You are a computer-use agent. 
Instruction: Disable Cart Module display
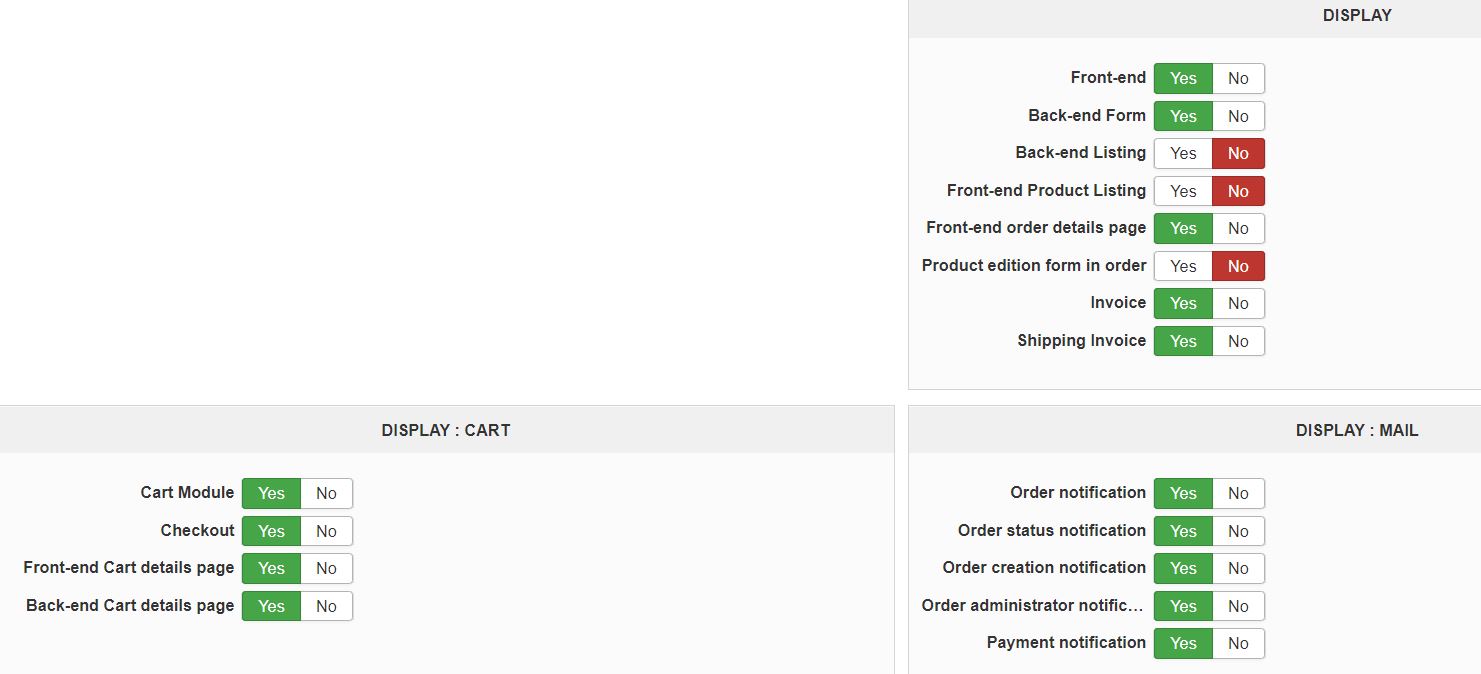[x=326, y=493]
